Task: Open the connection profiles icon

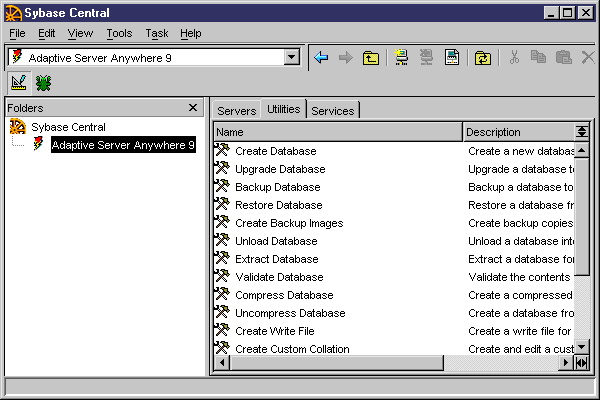Action: 452,57
